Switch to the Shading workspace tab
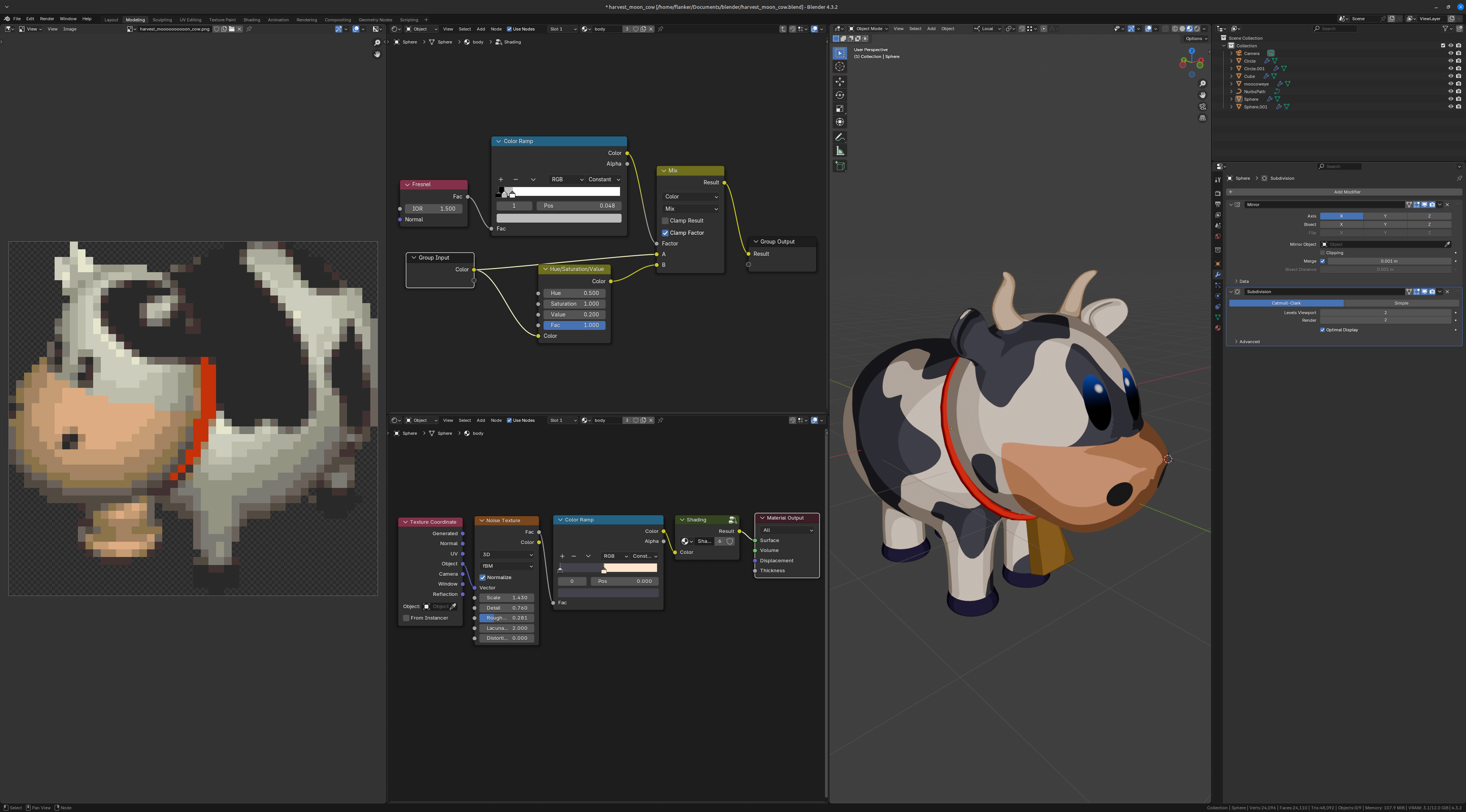This screenshot has width=1466, height=812. click(x=252, y=19)
